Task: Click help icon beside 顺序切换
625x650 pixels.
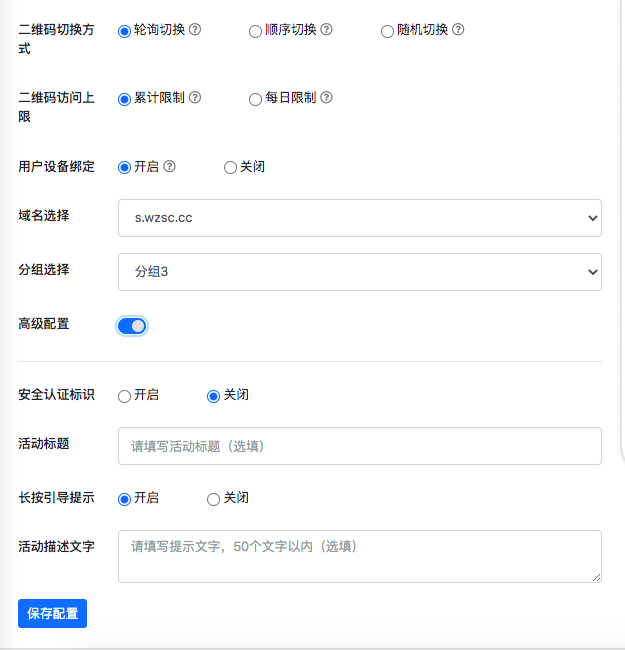Action: 326,30
